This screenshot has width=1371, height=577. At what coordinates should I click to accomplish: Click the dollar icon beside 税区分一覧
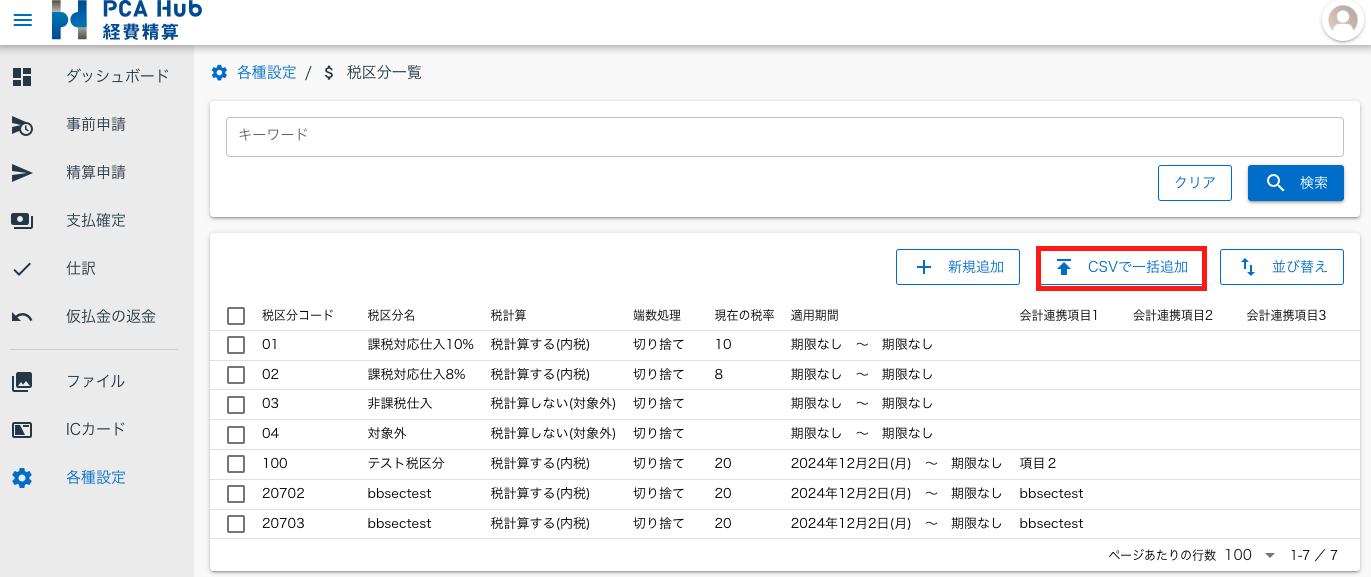329,73
